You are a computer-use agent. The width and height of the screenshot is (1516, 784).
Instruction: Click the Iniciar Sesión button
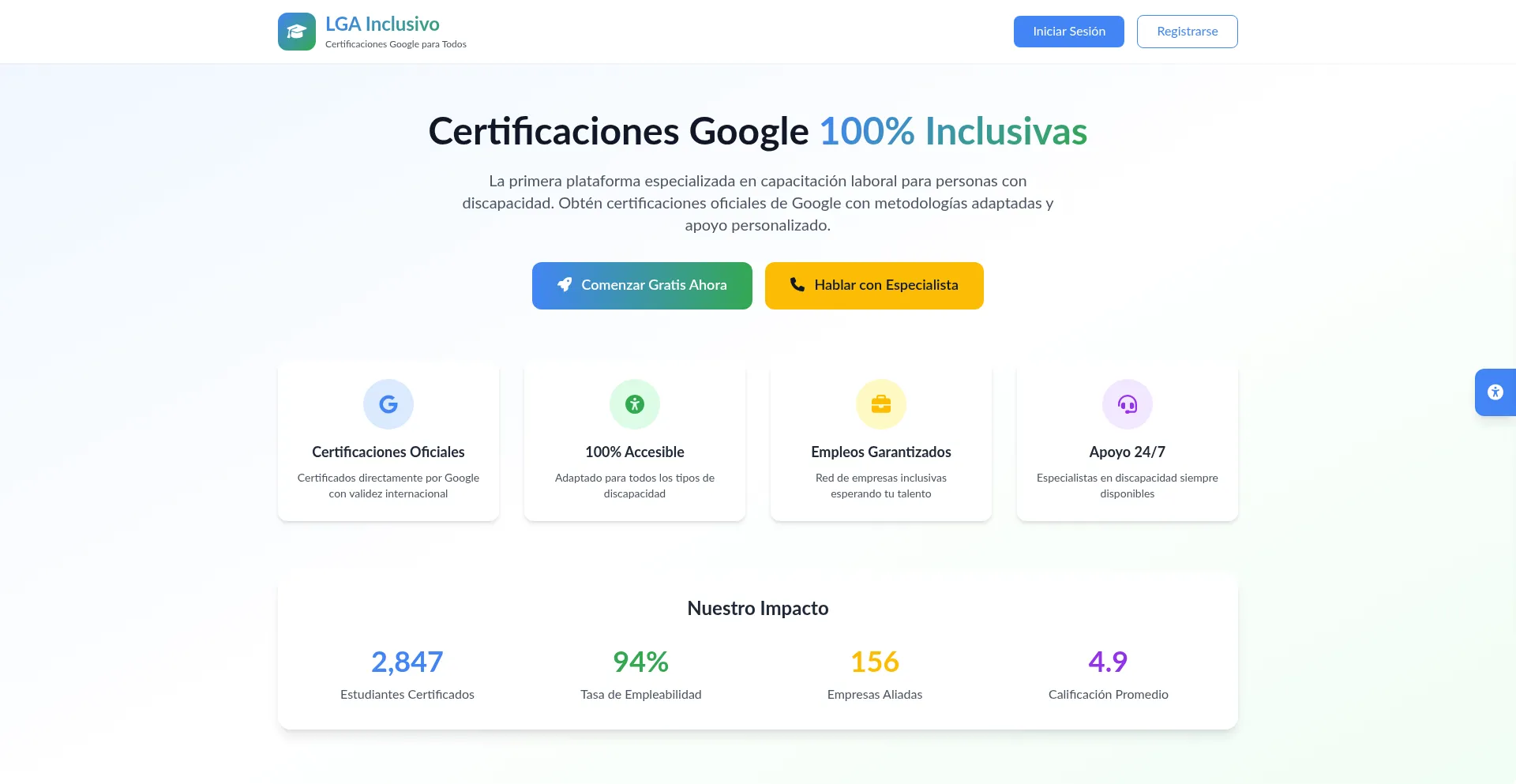pyautogui.click(x=1069, y=32)
